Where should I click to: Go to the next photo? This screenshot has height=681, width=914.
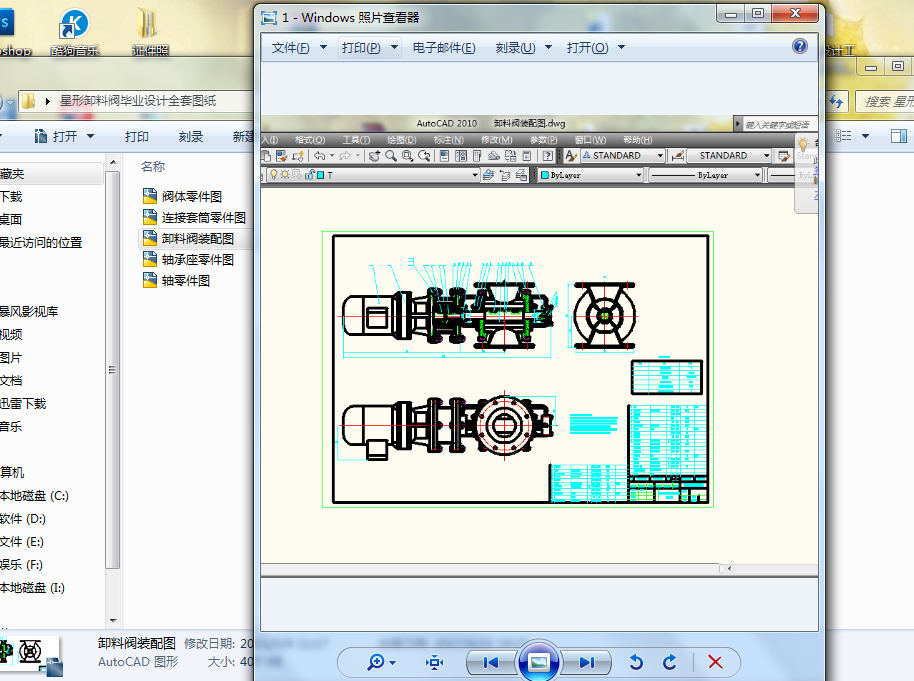click(587, 662)
